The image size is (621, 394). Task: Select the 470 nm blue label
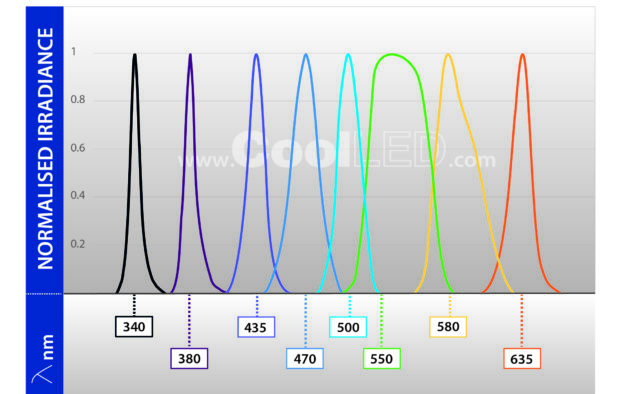[305, 358]
